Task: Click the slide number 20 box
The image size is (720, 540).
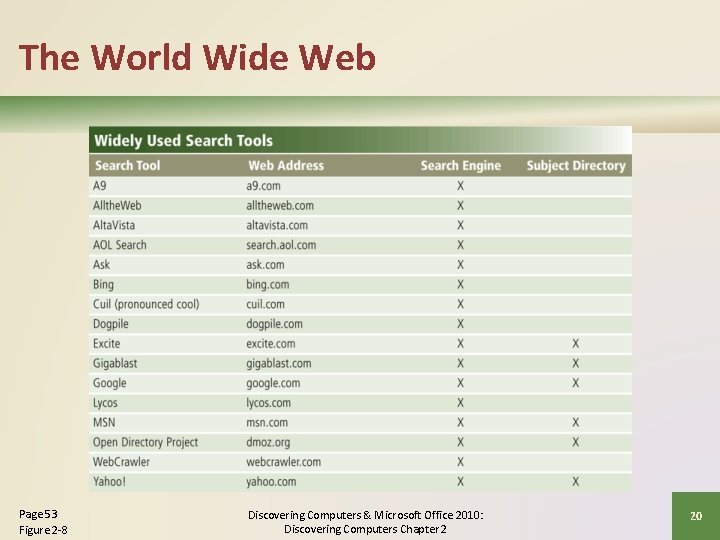Action: click(x=696, y=516)
